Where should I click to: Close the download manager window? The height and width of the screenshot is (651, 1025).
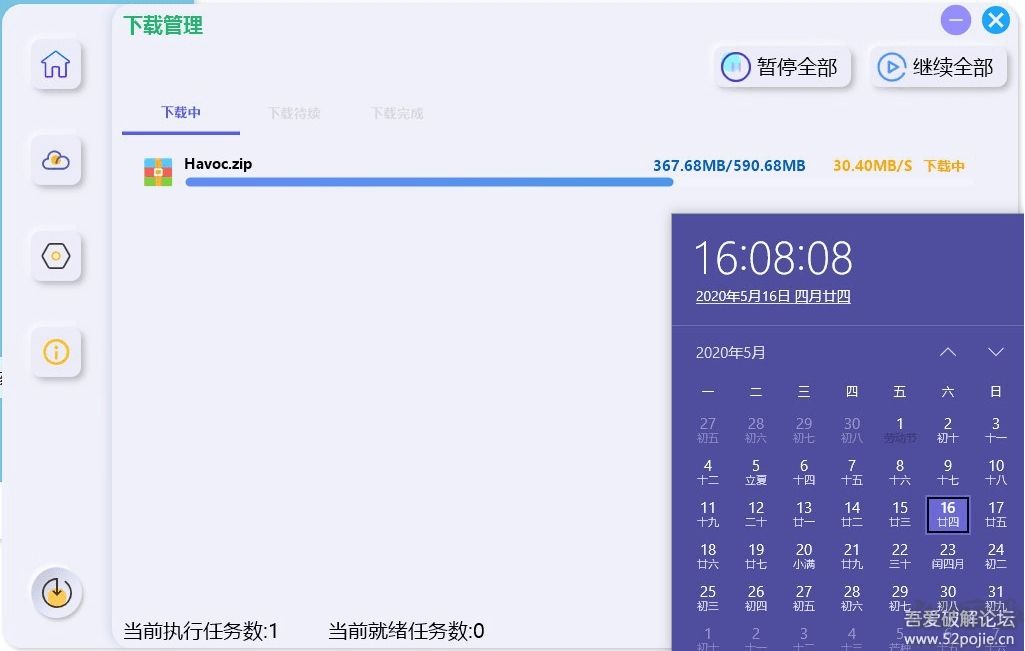coord(996,20)
